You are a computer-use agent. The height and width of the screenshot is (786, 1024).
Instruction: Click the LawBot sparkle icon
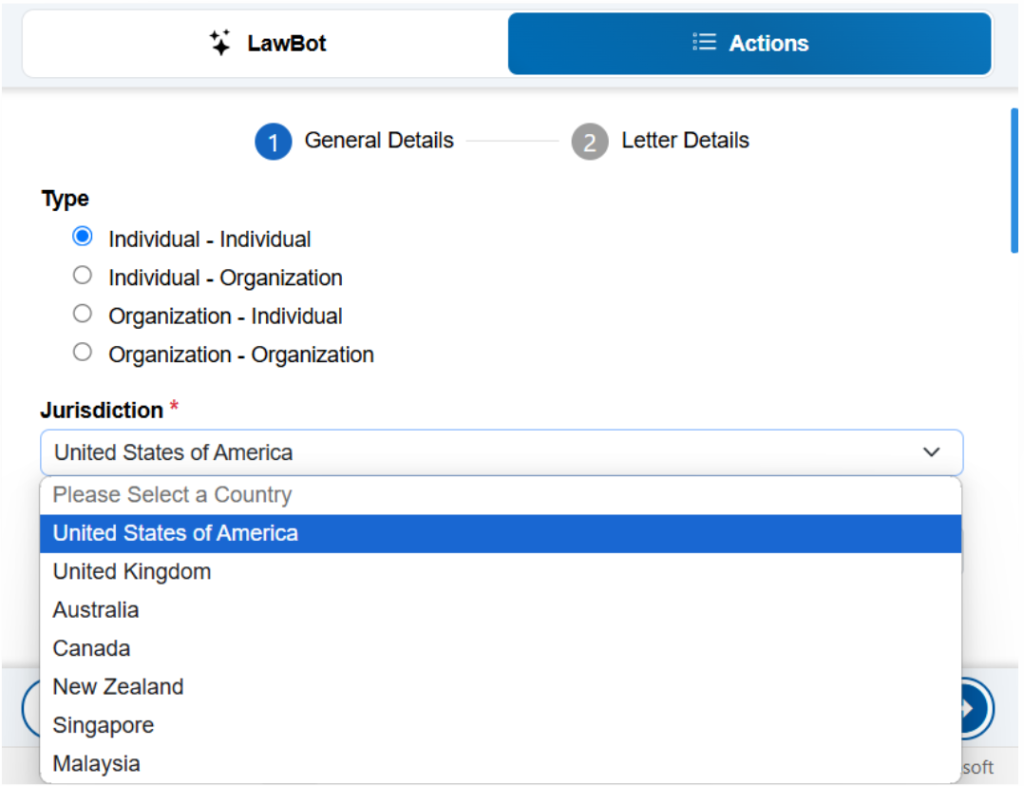coord(220,42)
